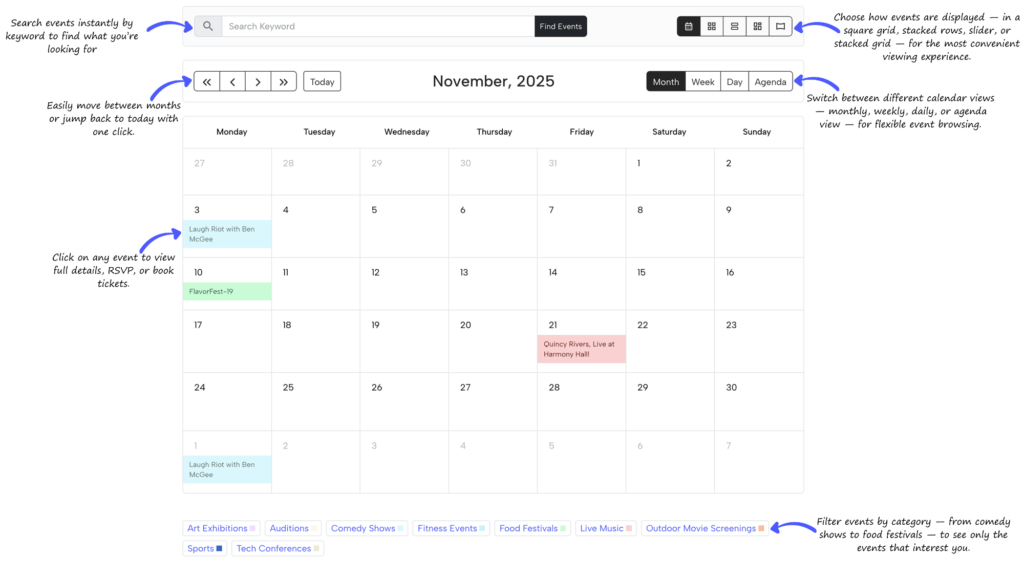This screenshot has width=1024, height=580.
Task: Click the search magnifier icon
Action: click(208, 27)
